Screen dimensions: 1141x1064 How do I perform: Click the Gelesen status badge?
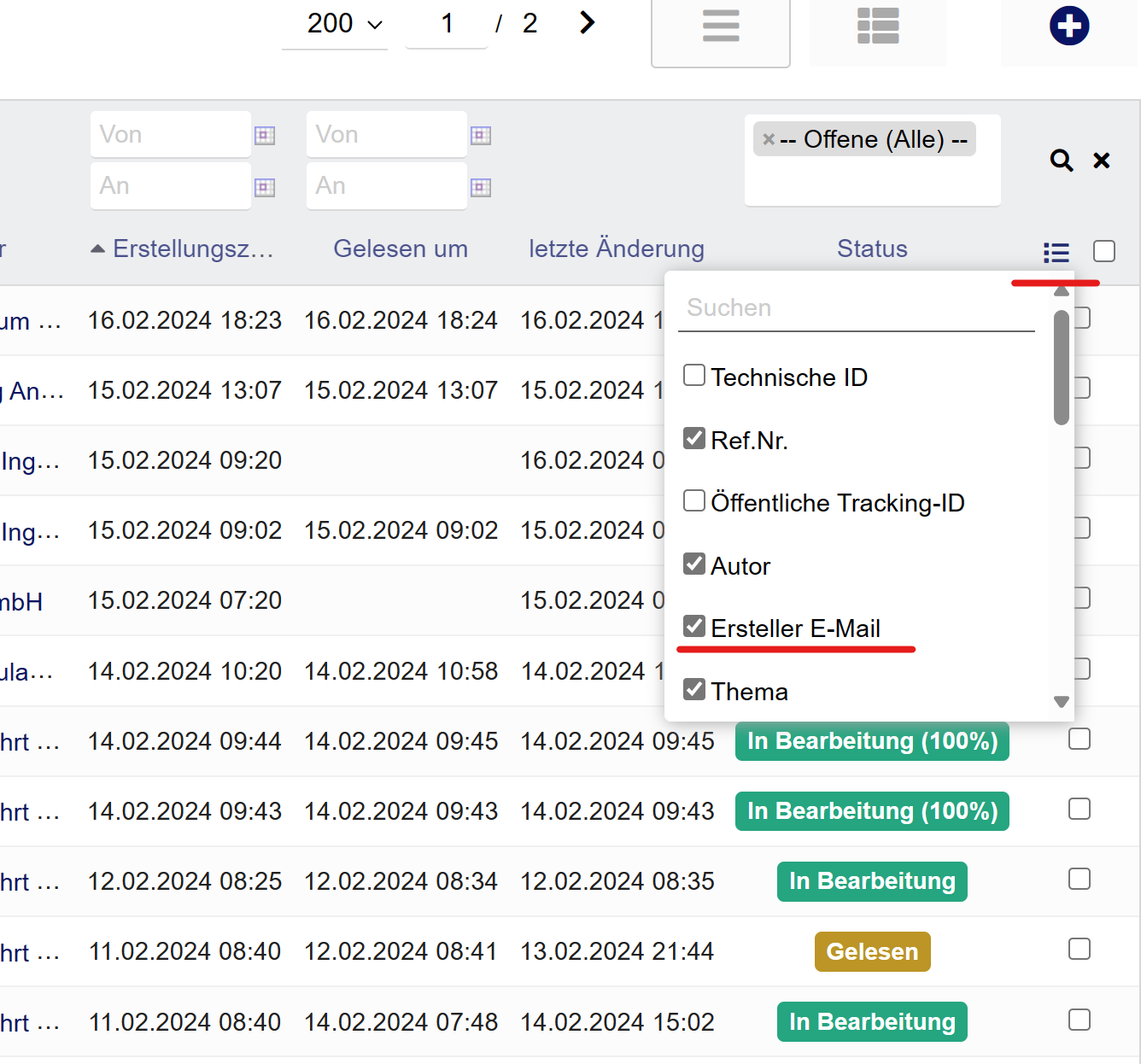(x=872, y=951)
